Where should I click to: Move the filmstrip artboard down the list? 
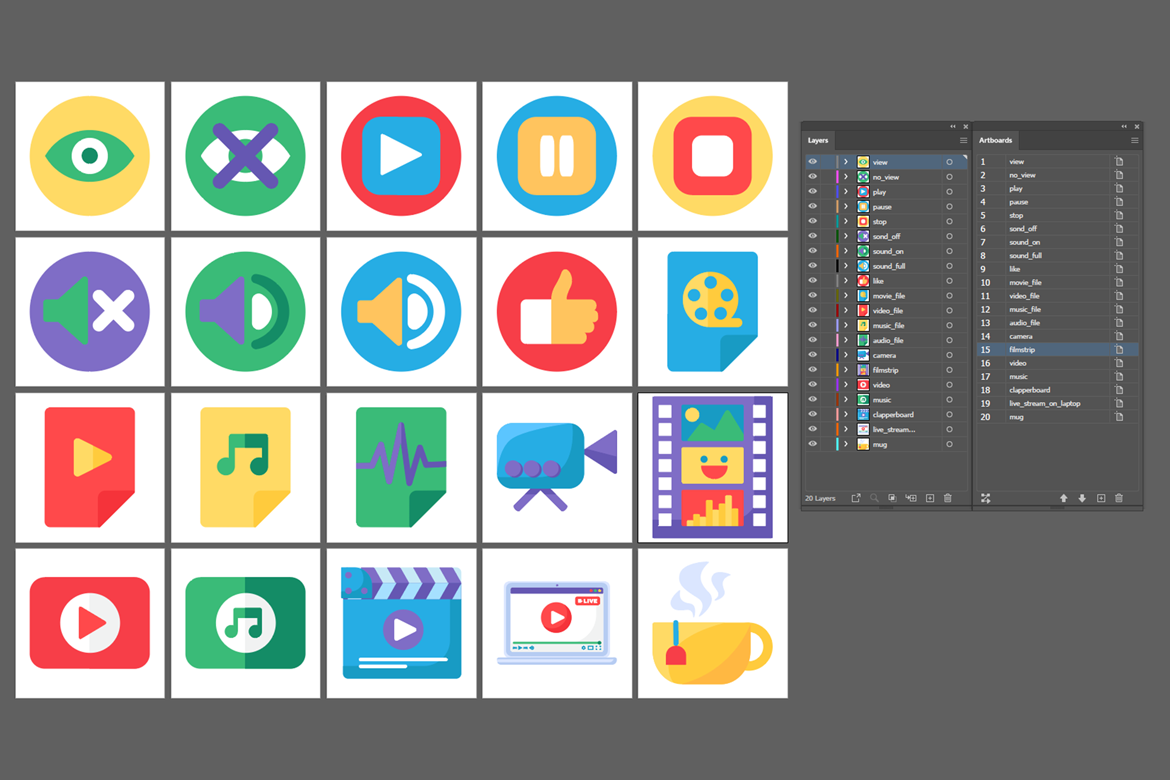[1082, 497]
